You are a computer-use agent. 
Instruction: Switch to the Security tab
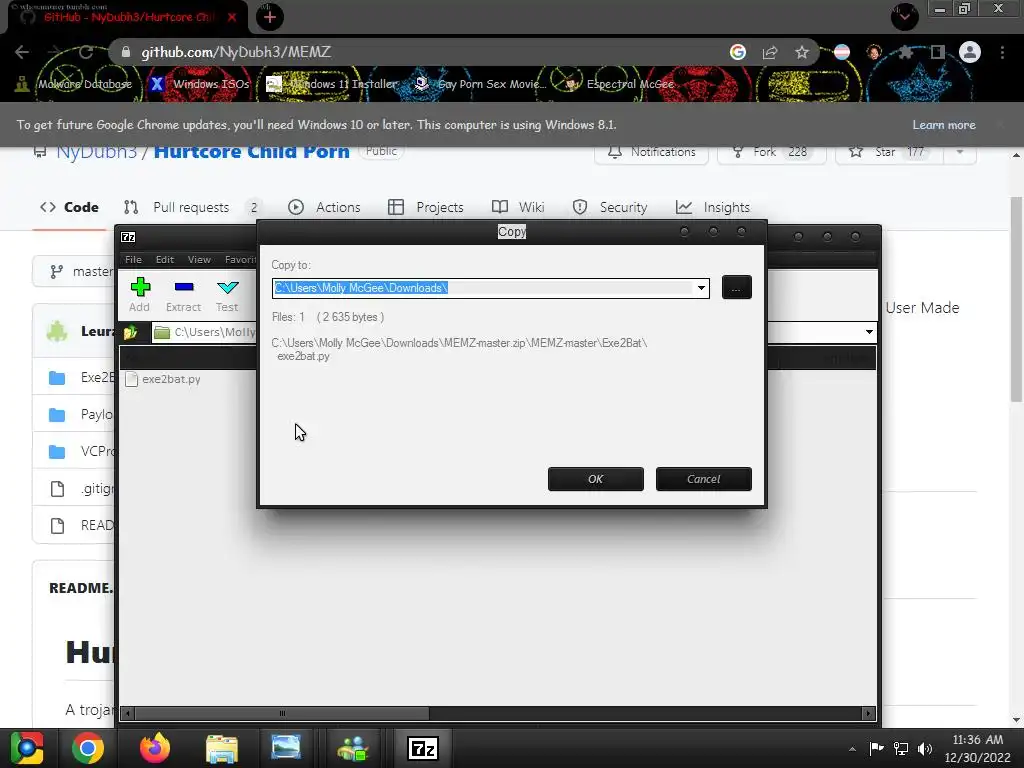(610, 207)
